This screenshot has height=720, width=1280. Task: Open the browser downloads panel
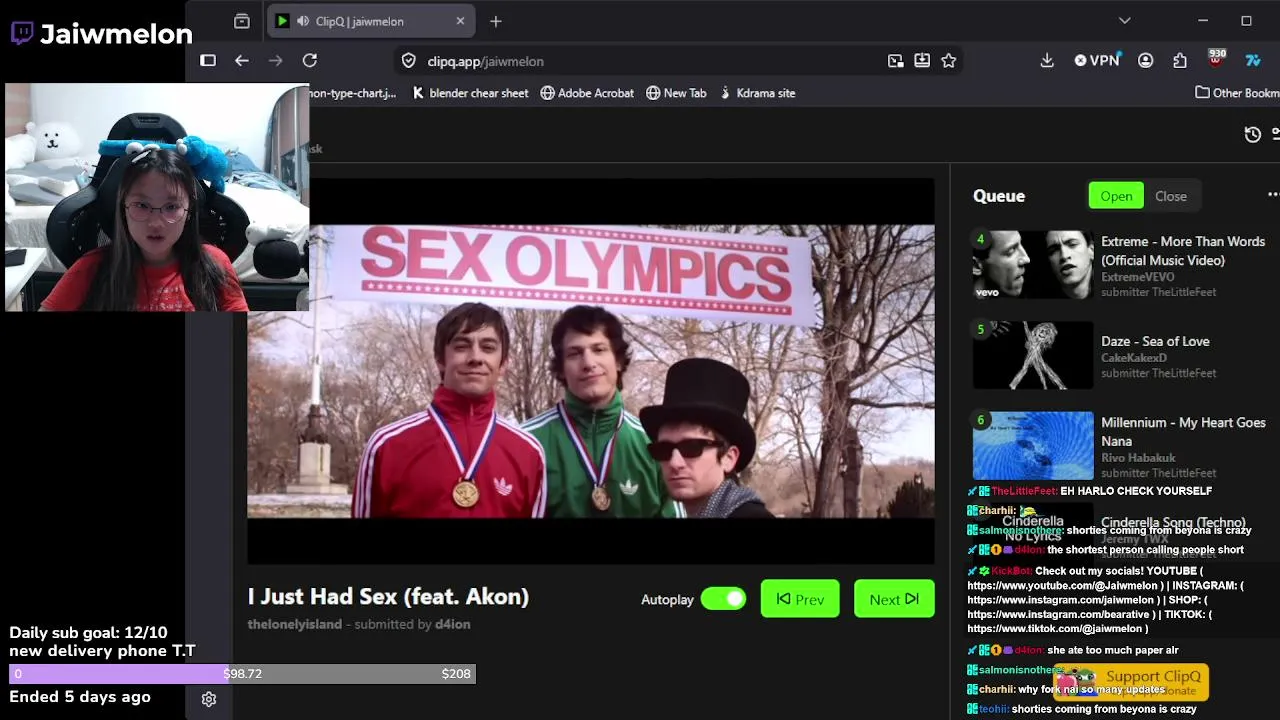pyautogui.click(x=1047, y=61)
